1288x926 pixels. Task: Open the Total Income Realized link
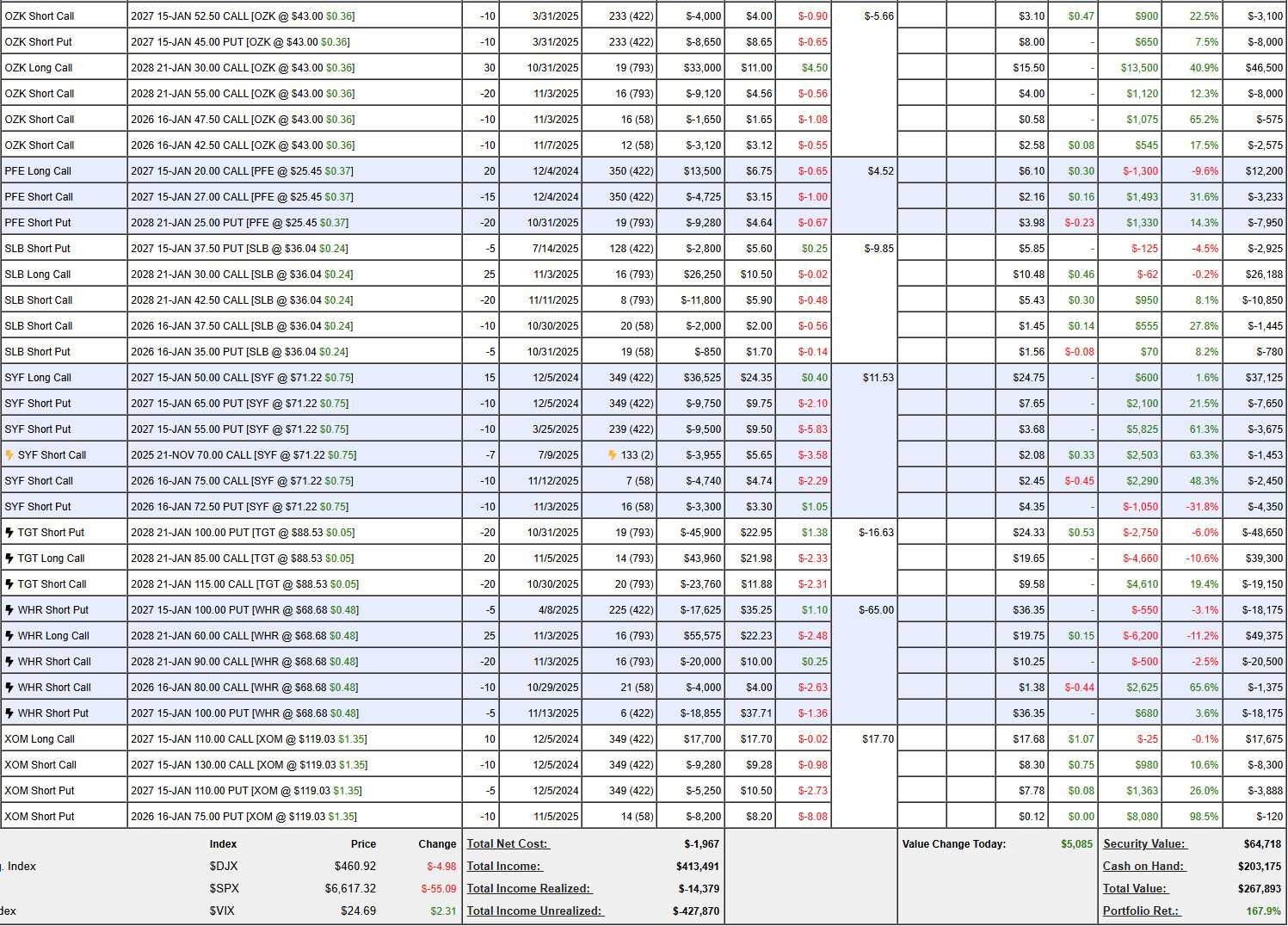pos(529,889)
